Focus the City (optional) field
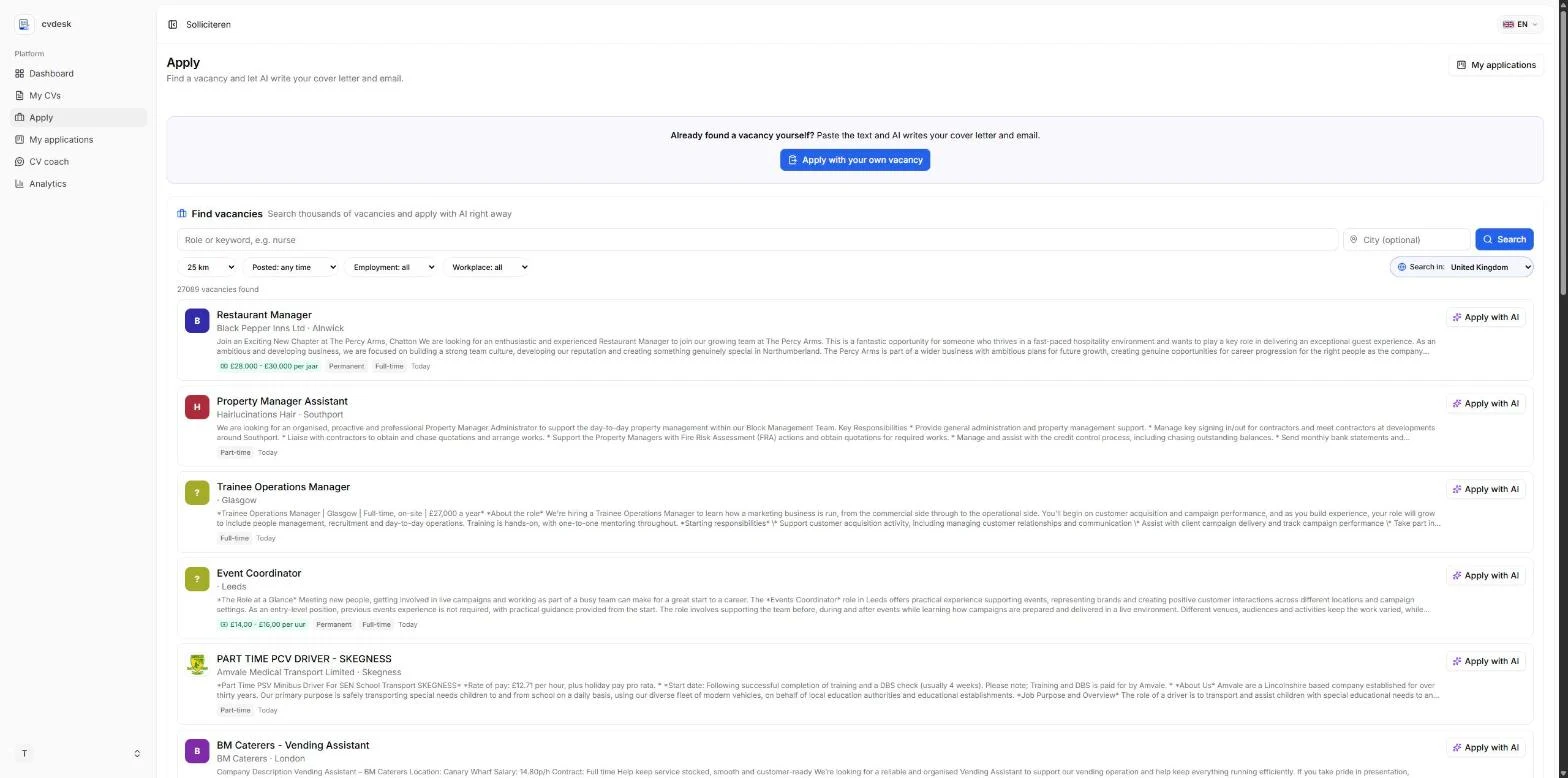The height and width of the screenshot is (778, 1568). coord(1407,240)
